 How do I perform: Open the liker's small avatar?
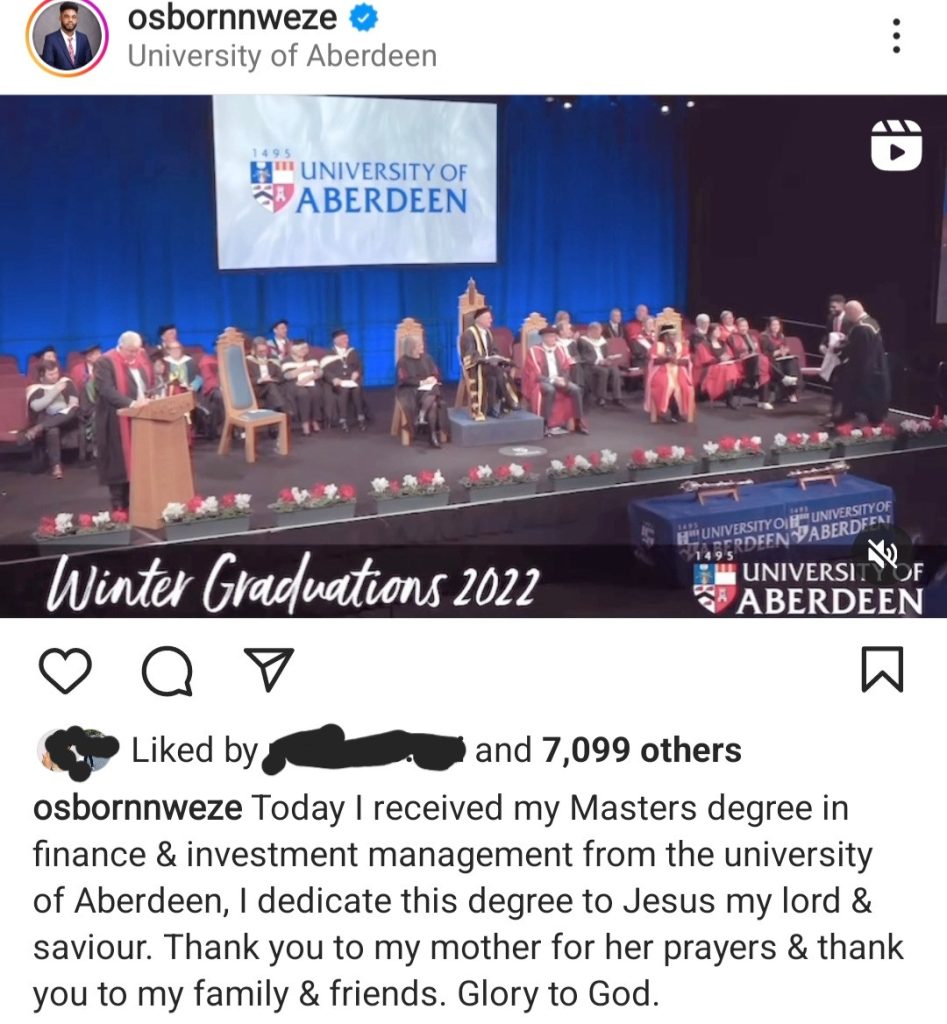[x=77, y=751]
